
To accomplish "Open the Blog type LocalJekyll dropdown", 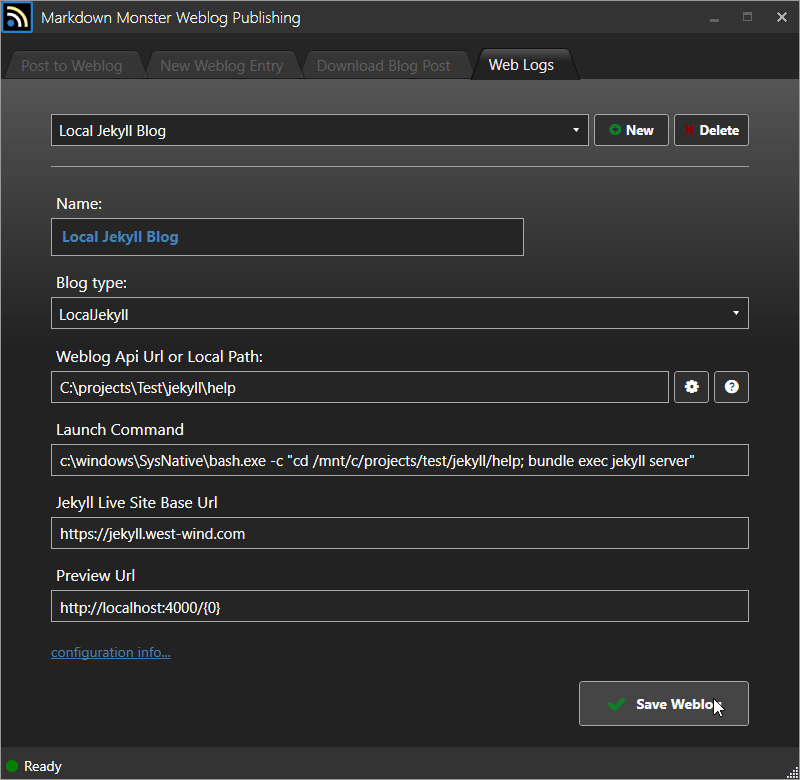I will [x=400, y=313].
